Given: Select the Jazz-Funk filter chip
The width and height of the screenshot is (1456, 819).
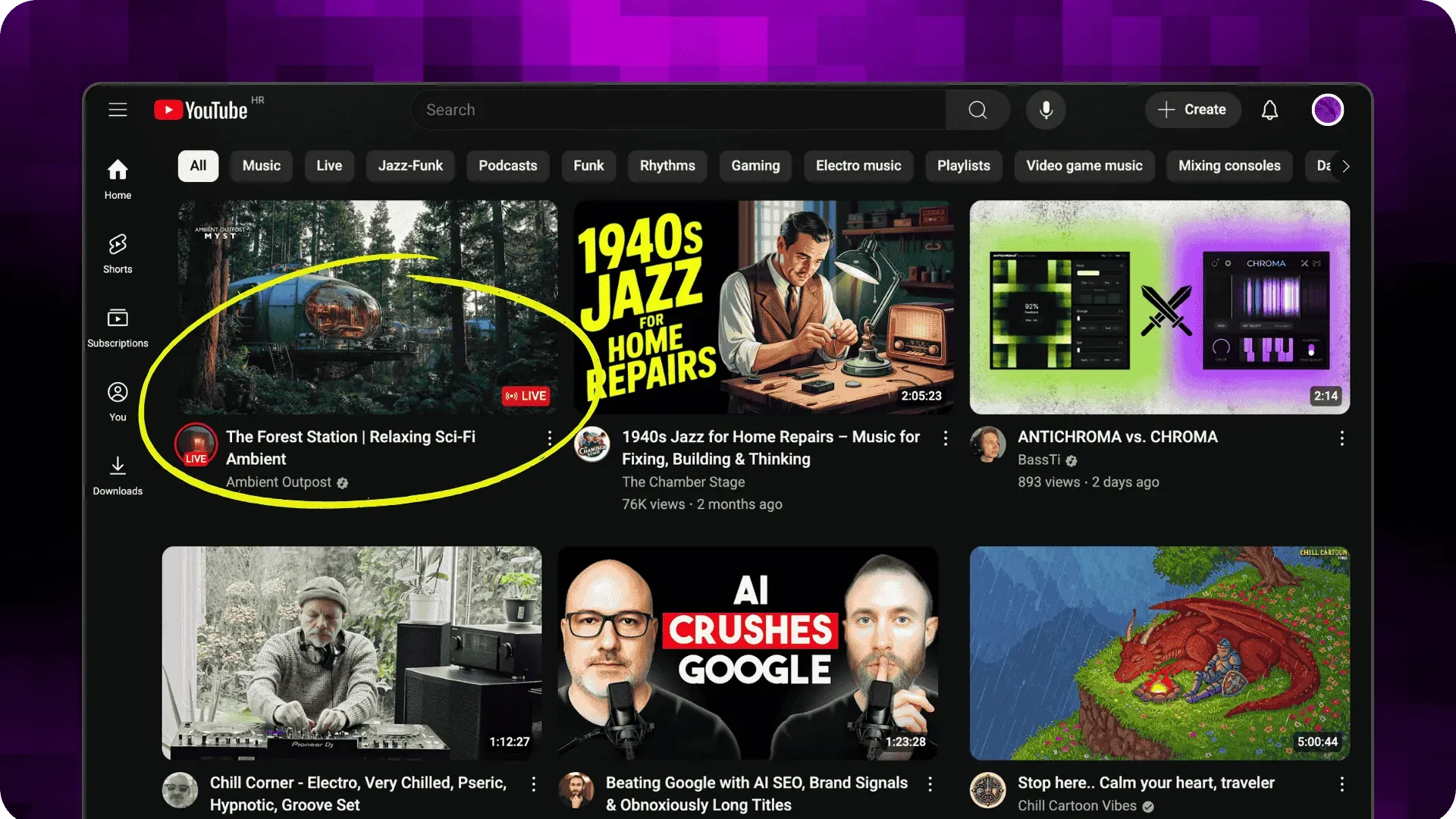Looking at the screenshot, I should click(410, 166).
